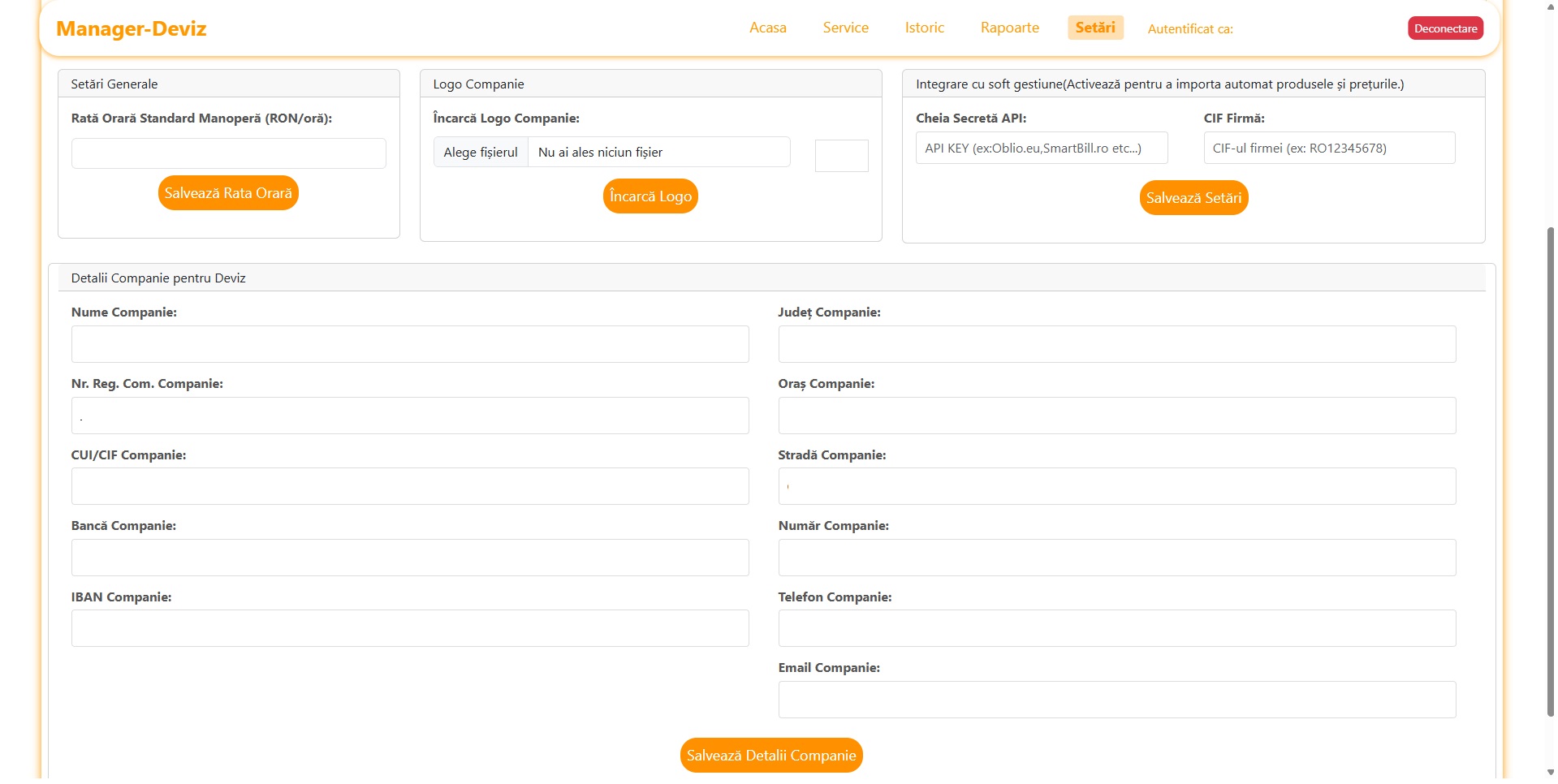Screen dimensions: 1558x784
Task: Focus the Județ Companie field
Action: pyautogui.click(x=1116, y=344)
